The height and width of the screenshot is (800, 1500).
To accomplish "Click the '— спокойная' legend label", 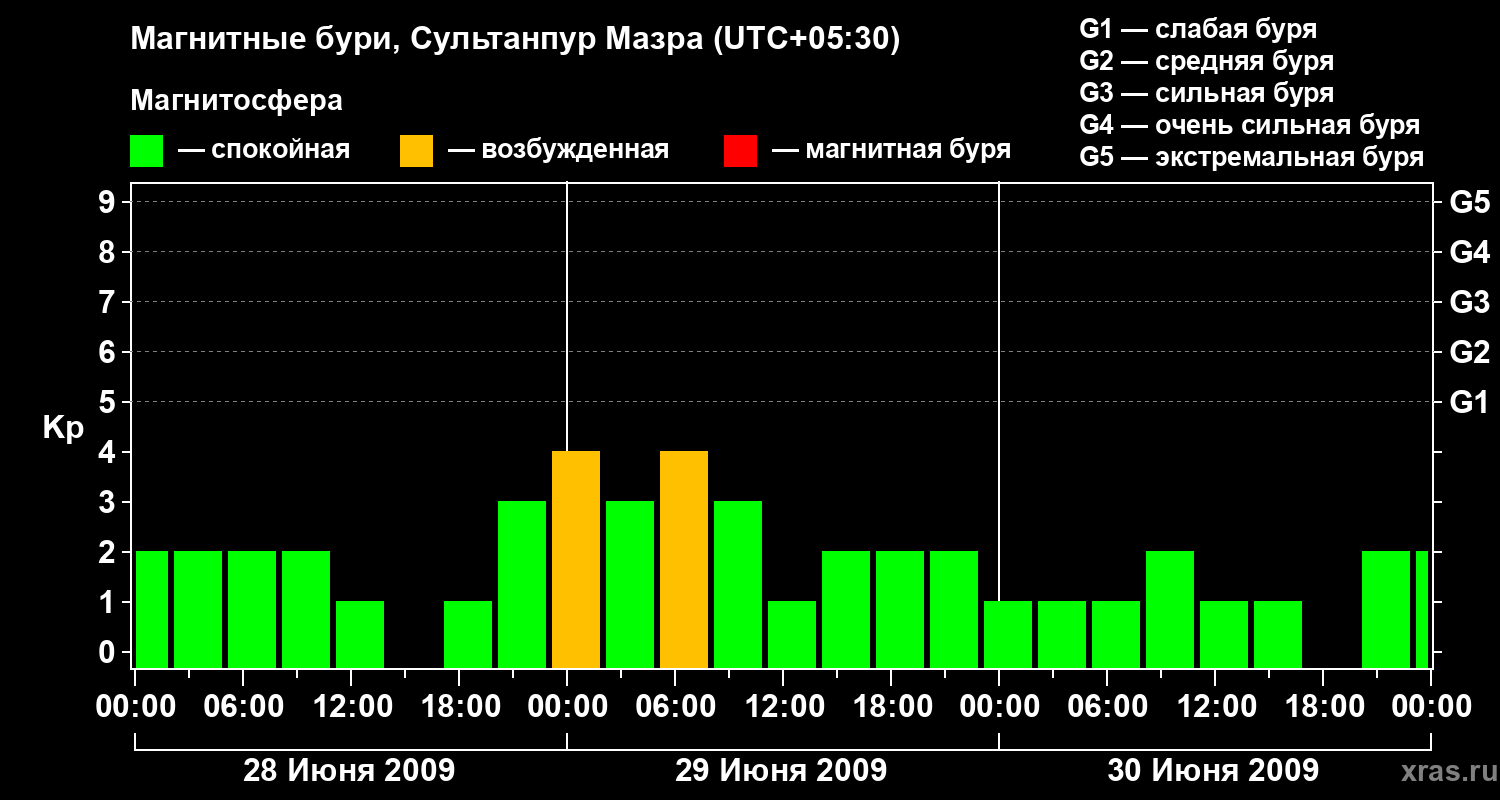I will 264,150.
